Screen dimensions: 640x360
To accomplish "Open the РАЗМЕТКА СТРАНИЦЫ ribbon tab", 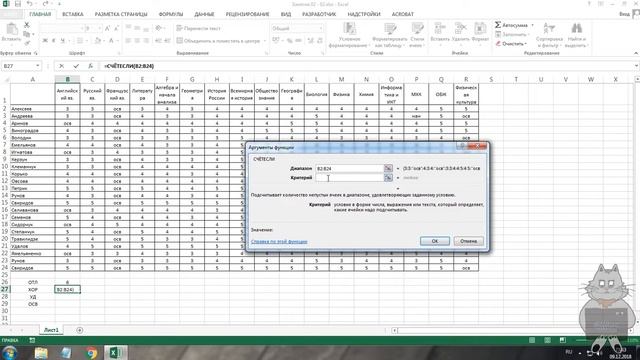I will point(121,14).
